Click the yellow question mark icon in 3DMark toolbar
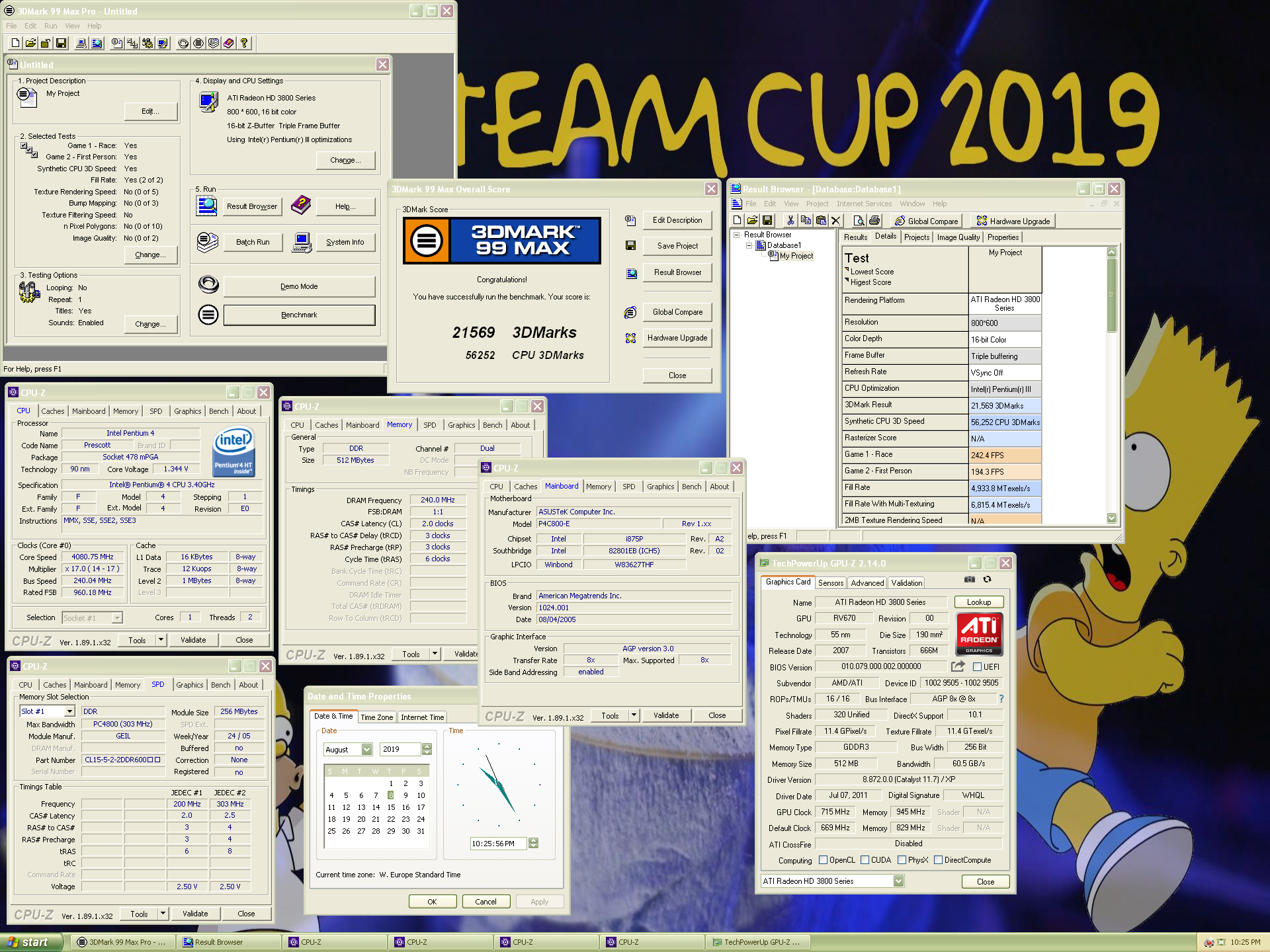The width and height of the screenshot is (1270, 952). pyautogui.click(x=244, y=43)
